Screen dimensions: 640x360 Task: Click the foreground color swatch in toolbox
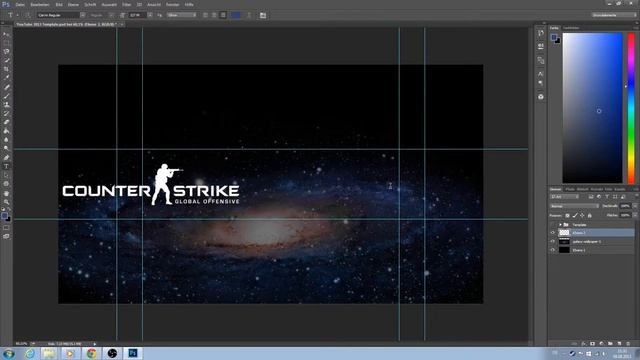tap(4, 215)
